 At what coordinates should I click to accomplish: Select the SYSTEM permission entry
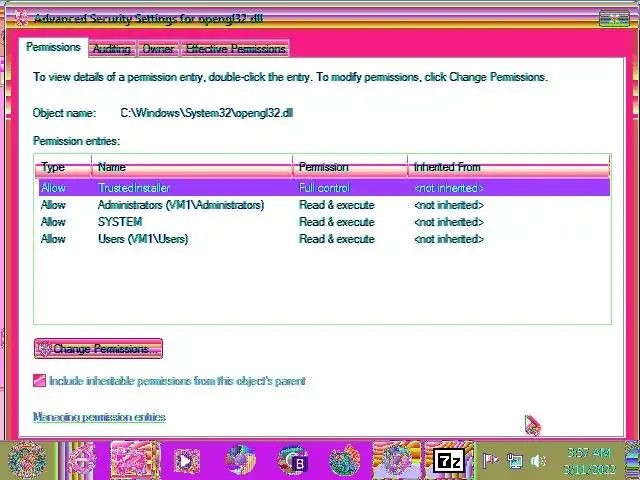click(x=324, y=222)
